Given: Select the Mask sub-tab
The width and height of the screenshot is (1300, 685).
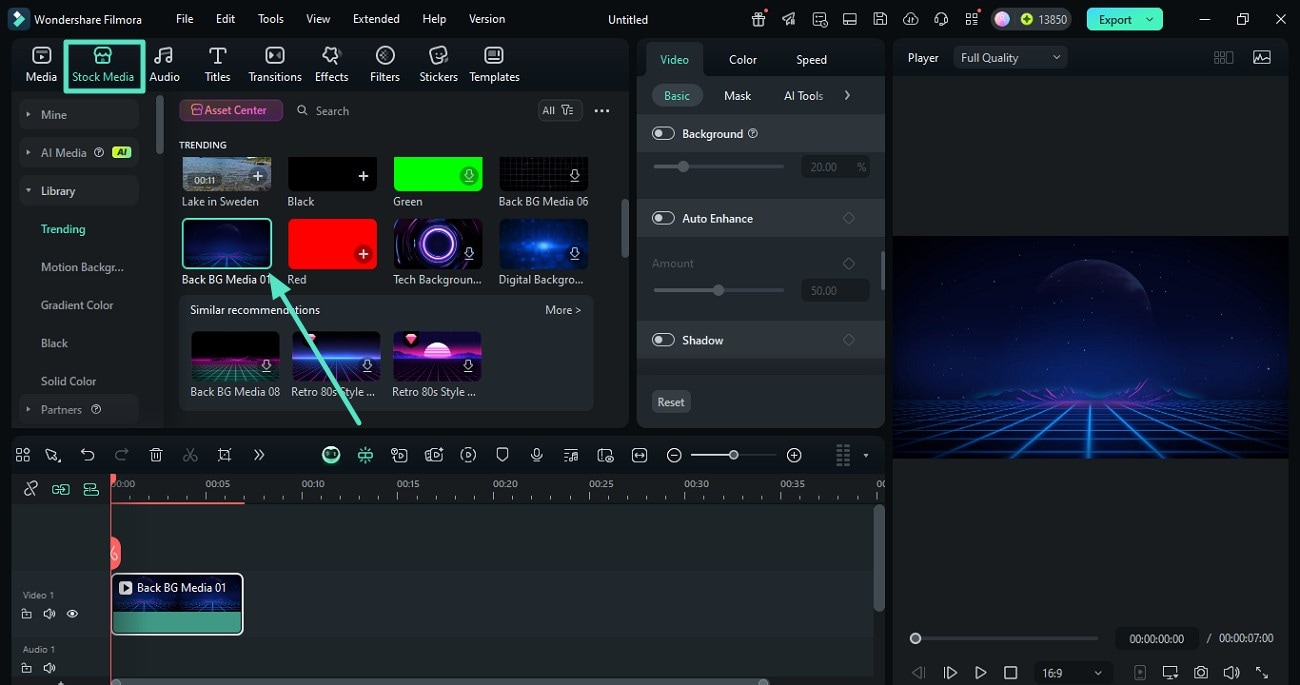Looking at the screenshot, I should pos(737,96).
